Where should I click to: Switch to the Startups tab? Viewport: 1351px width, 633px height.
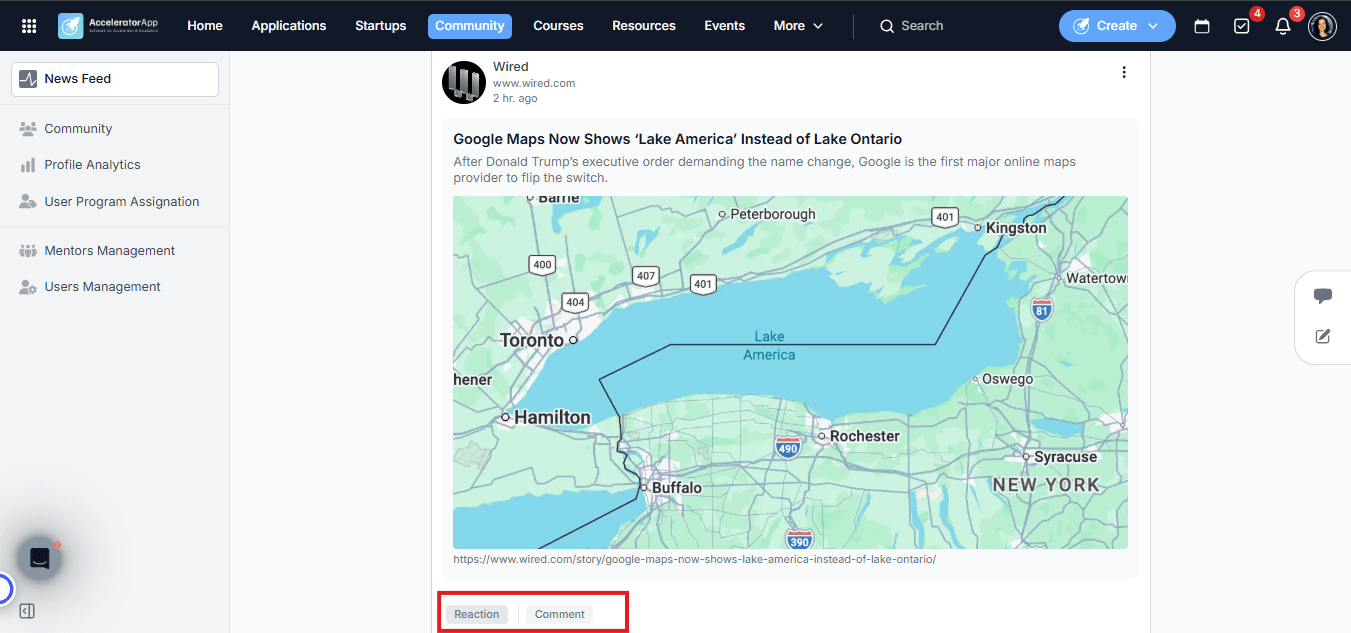tap(381, 26)
